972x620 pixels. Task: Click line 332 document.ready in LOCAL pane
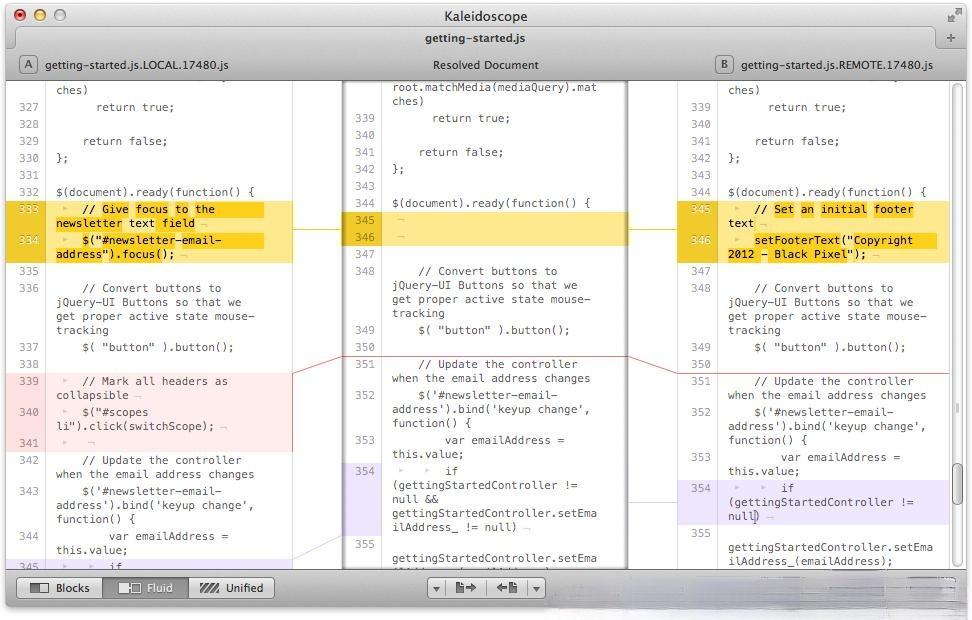(155, 192)
